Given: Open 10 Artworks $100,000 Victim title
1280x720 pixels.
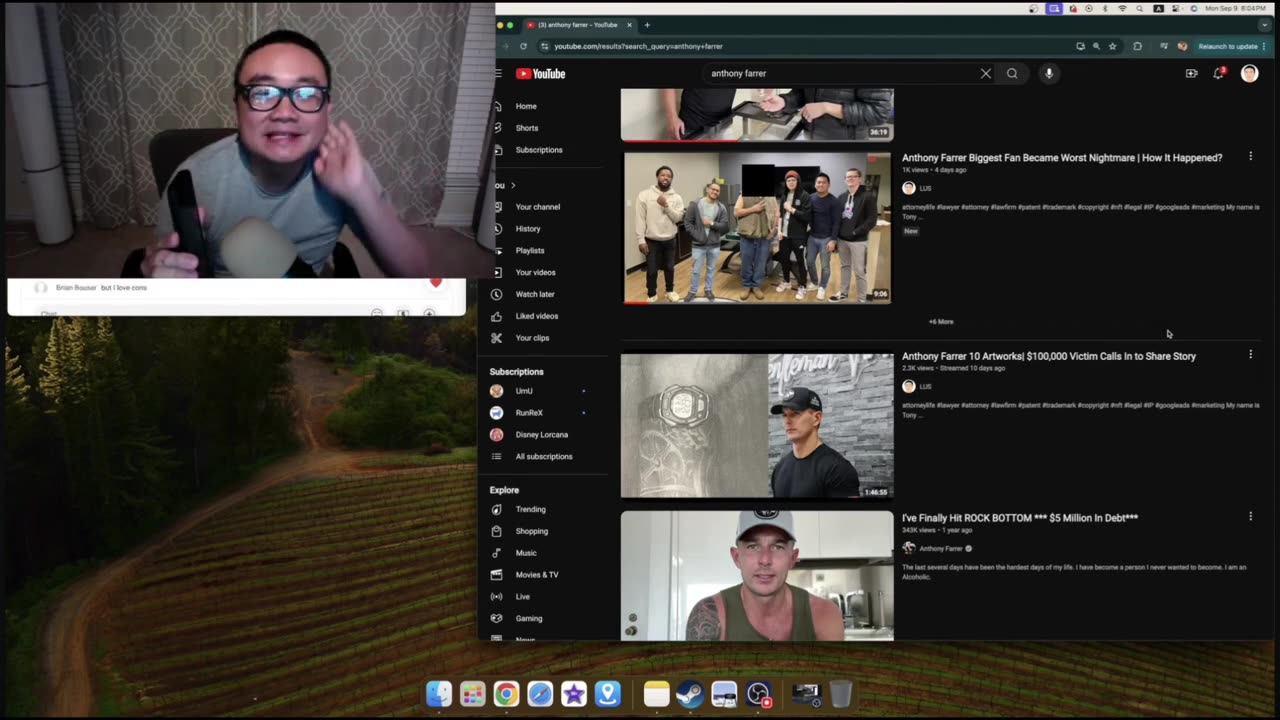Looking at the screenshot, I should pos(1049,356).
